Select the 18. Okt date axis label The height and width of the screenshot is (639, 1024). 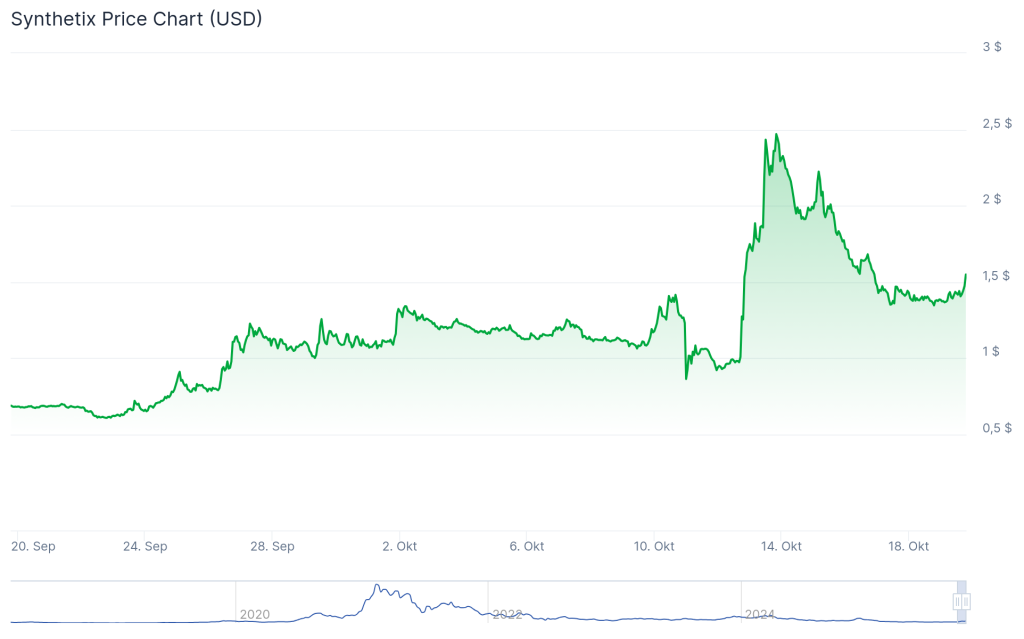[908, 546]
